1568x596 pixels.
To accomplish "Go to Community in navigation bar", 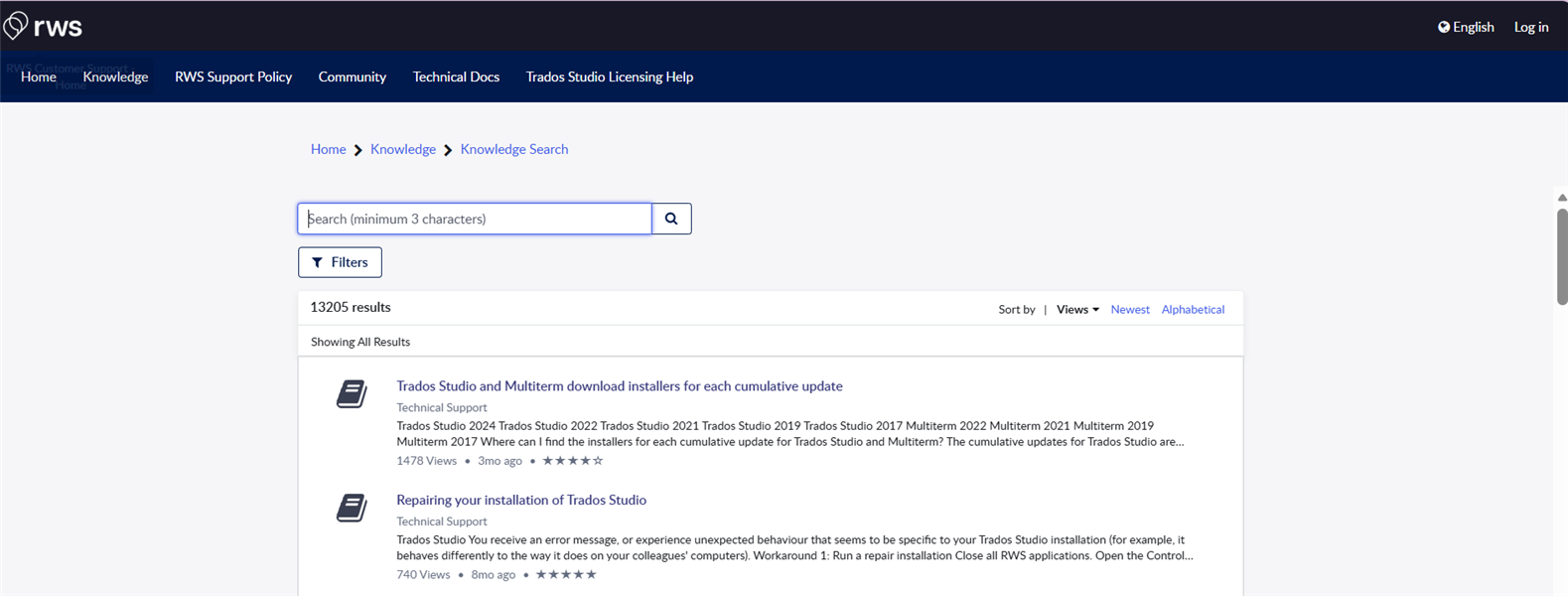I will point(352,76).
